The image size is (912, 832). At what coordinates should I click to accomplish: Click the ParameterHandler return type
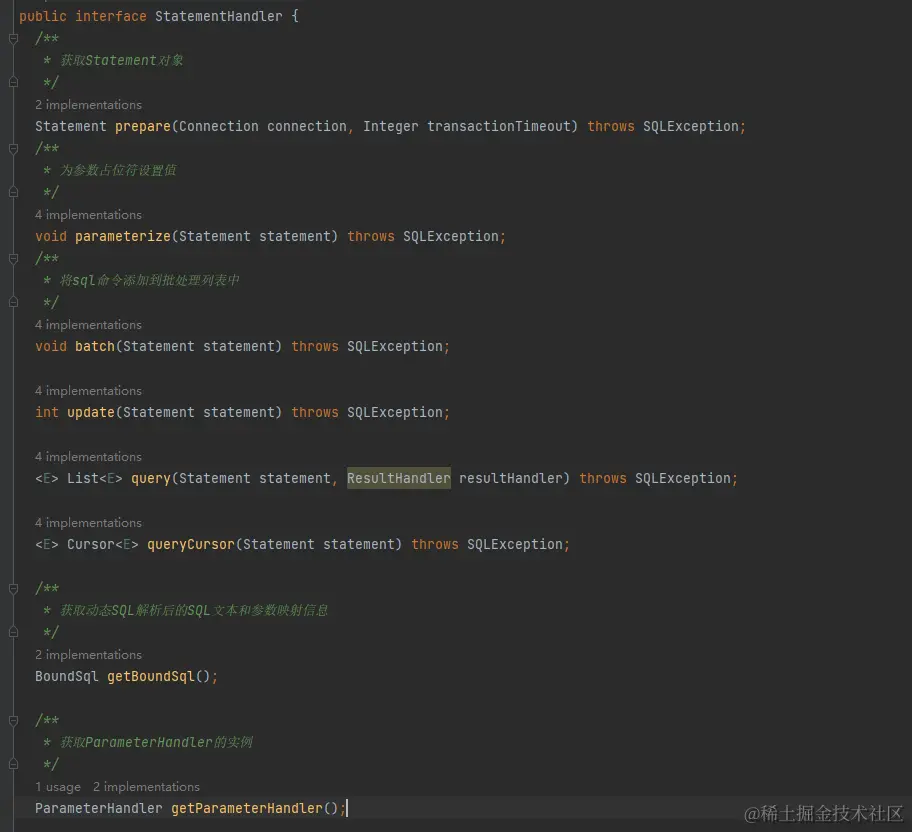(99, 809)
